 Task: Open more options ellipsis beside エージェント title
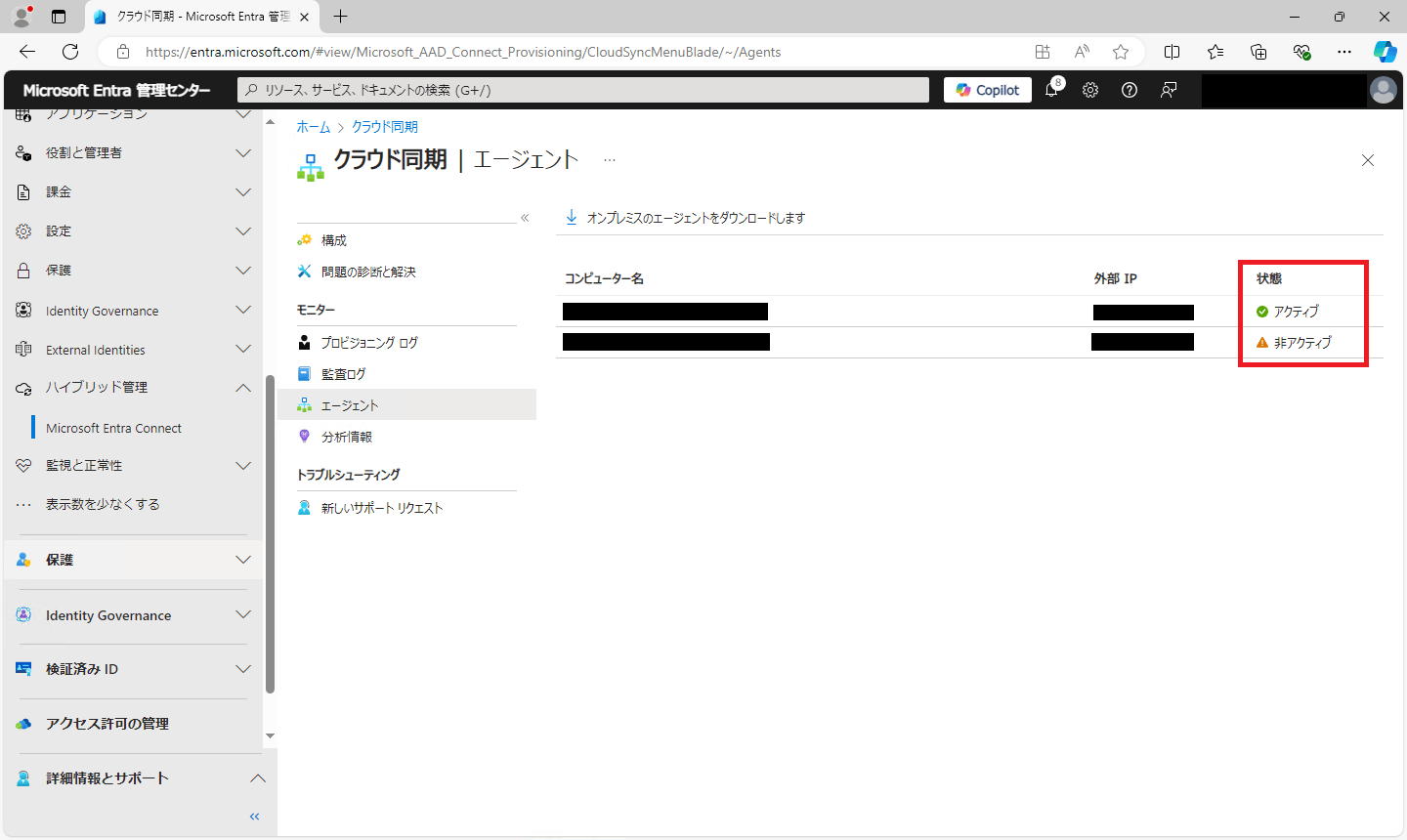click(610, 160)
